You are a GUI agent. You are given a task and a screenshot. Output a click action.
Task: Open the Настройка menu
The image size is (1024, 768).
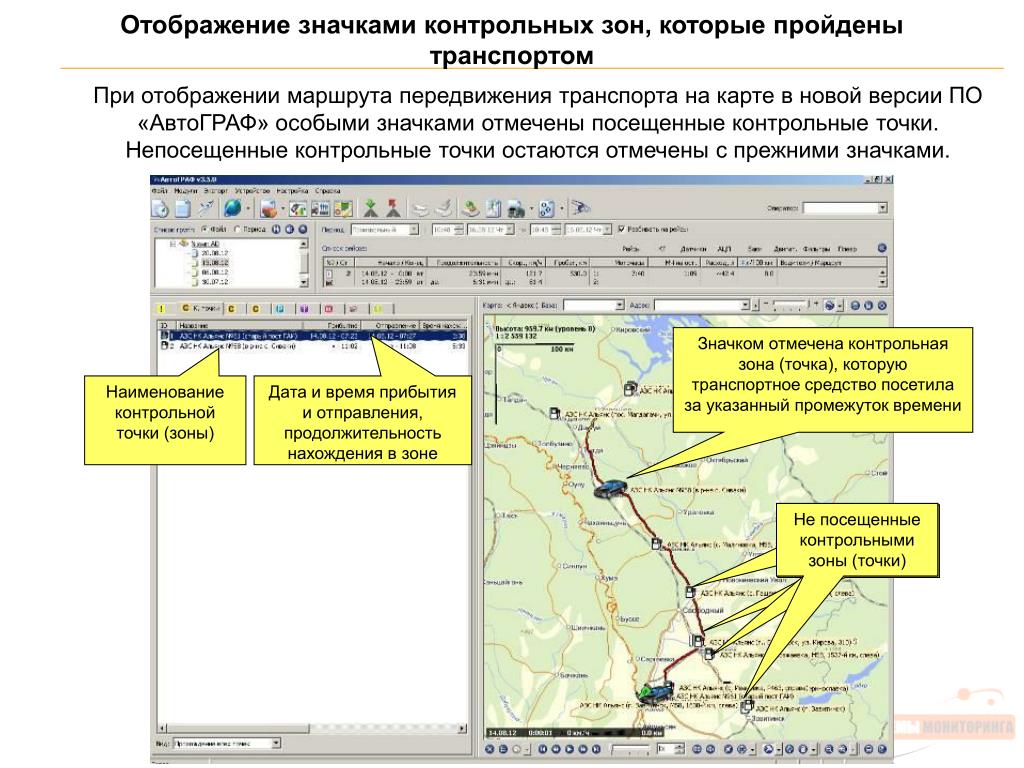[x=292, y=191]
